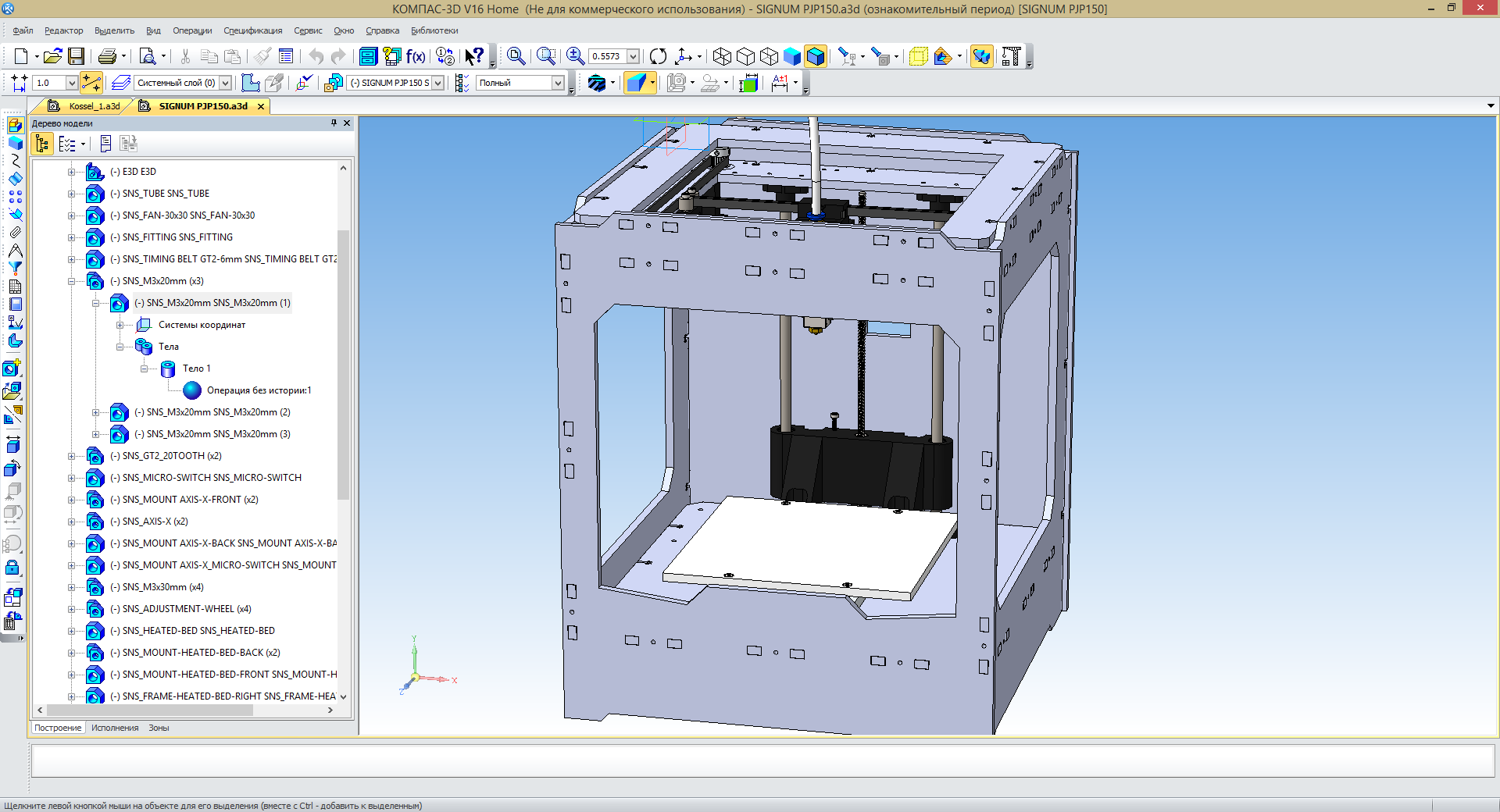Image resolution: width=1500 pixels, height=812 pixels.
Task: Toggle the model tree structure view button
Action: [x=42, y=144]
